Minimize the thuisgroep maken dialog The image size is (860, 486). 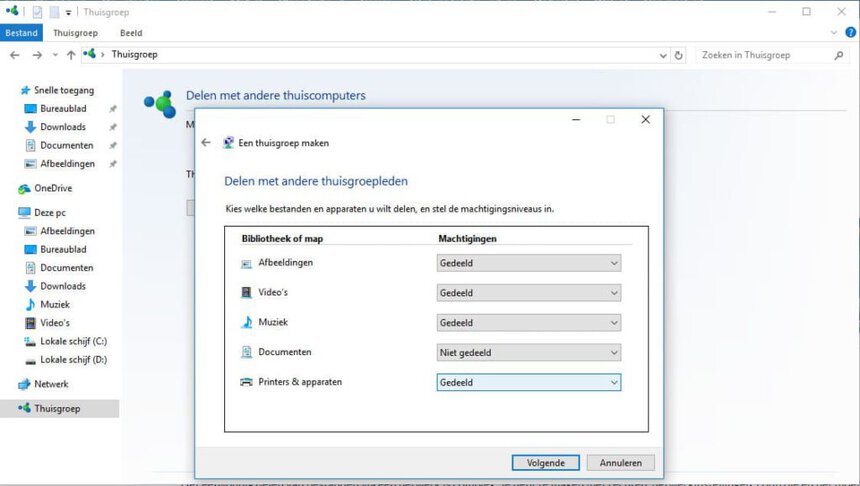click(x=576, y=120)
